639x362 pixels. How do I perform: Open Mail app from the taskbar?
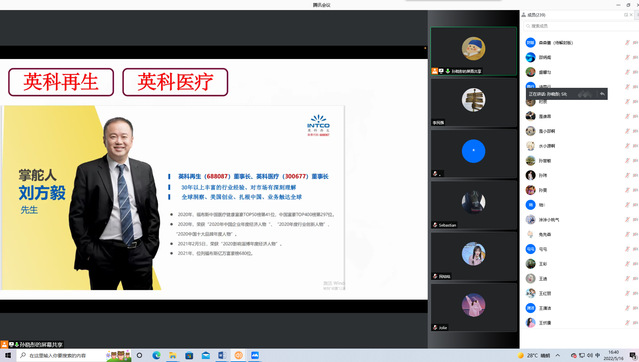[206, 355]
